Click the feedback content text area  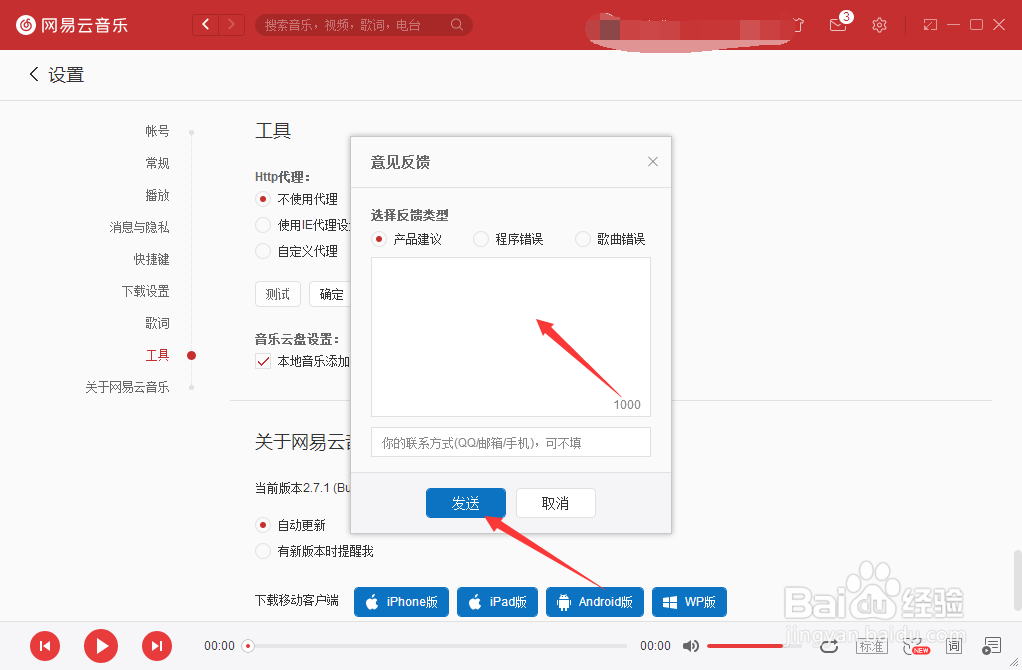coord(511,337)
